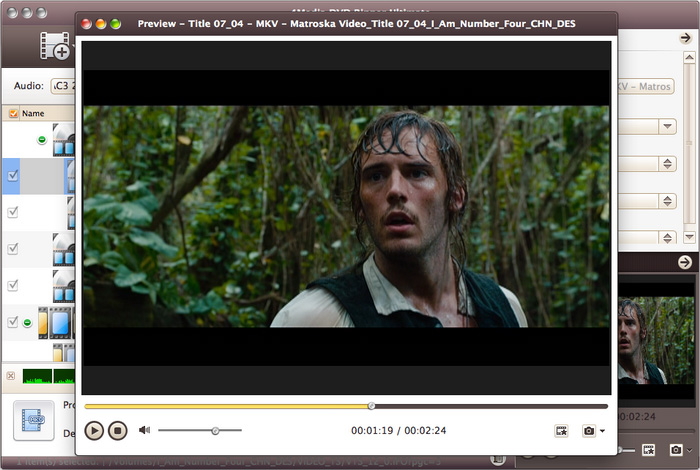Image resolution: width=700 pixels, height=470 pixels.
Task: Click the DVD profile icon at bottom left
Action: pos(33,422)
